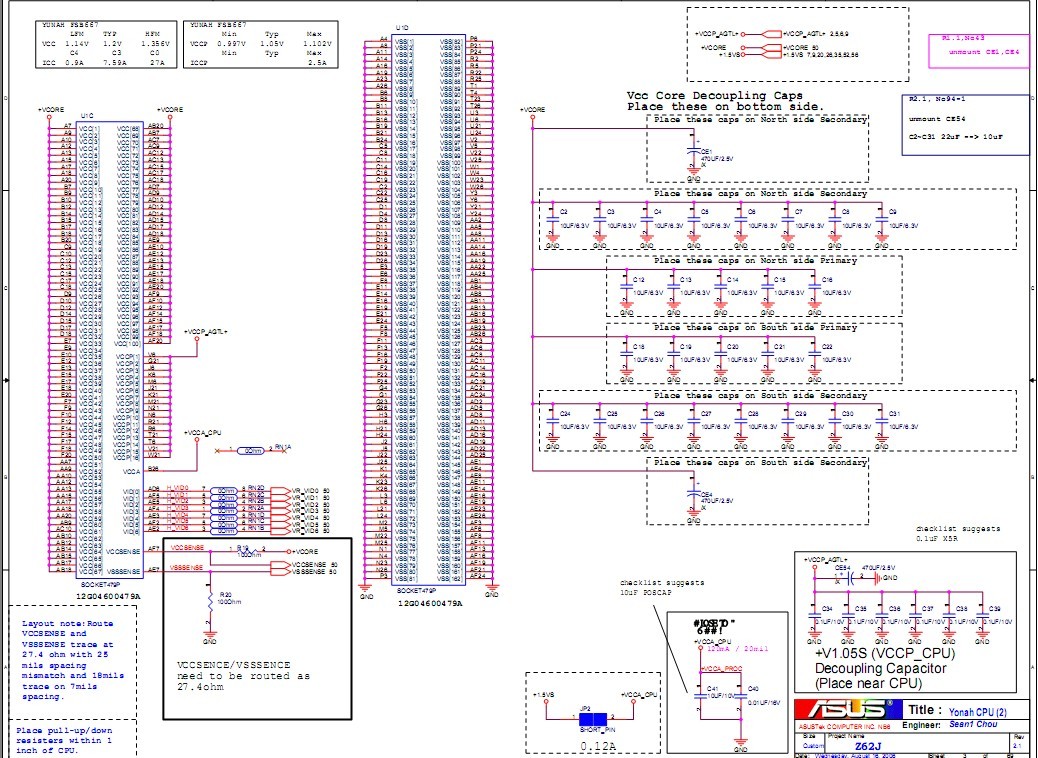Click the 'Place these caps on South side Primary' label

(x=755, y=328)
